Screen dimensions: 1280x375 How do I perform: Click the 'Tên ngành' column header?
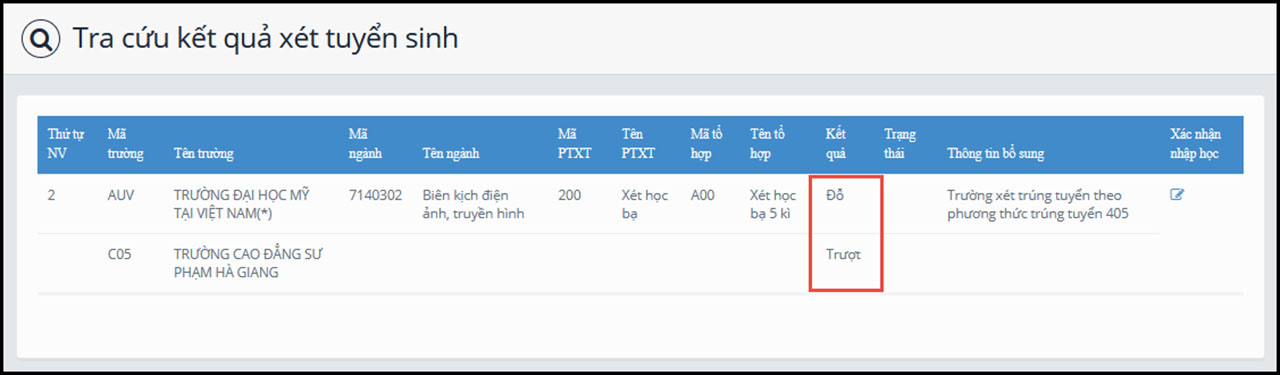point(451,154)
